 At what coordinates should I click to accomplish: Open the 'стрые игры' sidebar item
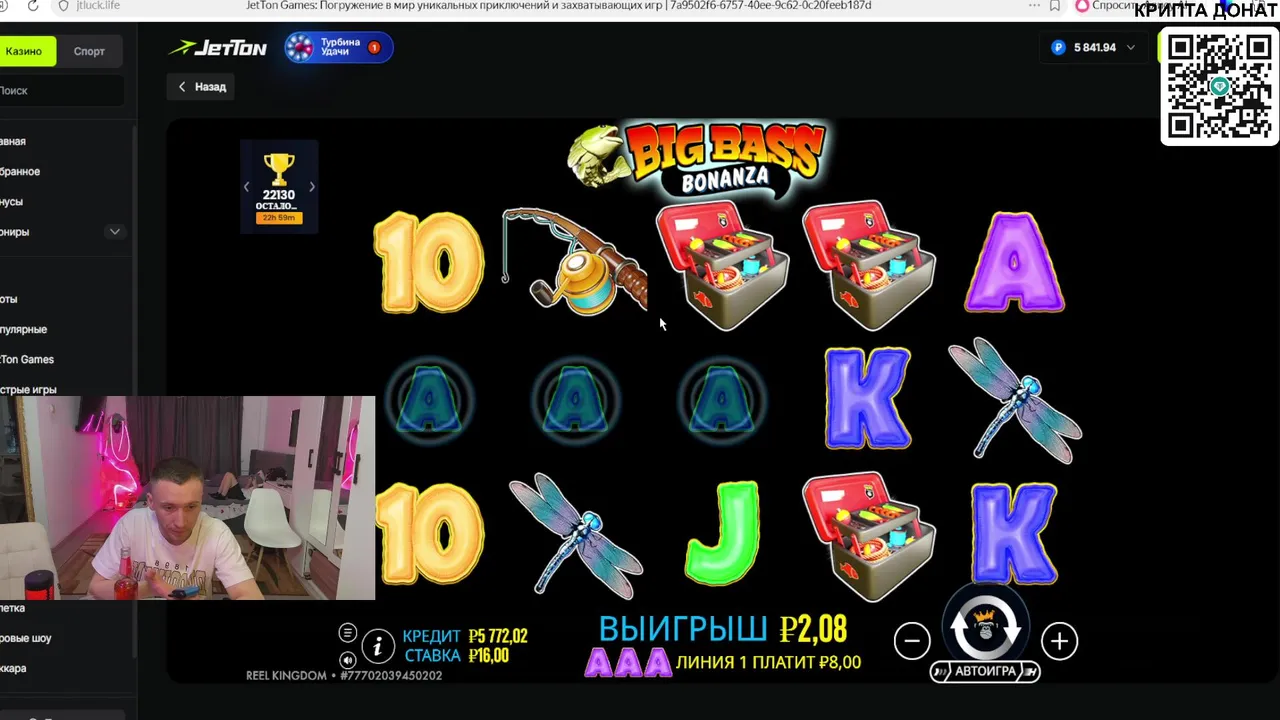click(28, 389)
